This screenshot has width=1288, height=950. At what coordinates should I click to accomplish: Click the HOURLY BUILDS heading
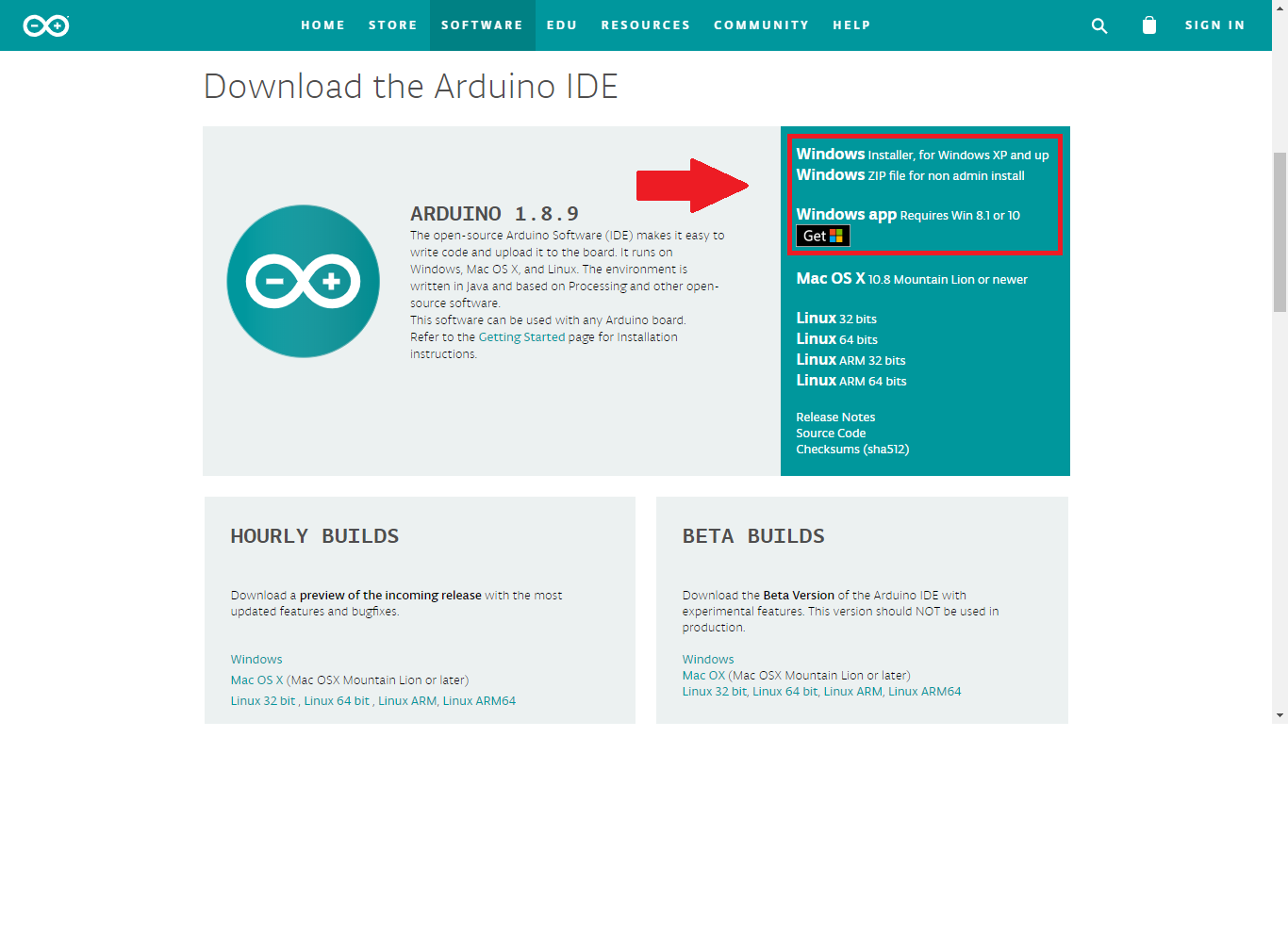[315, 536]
